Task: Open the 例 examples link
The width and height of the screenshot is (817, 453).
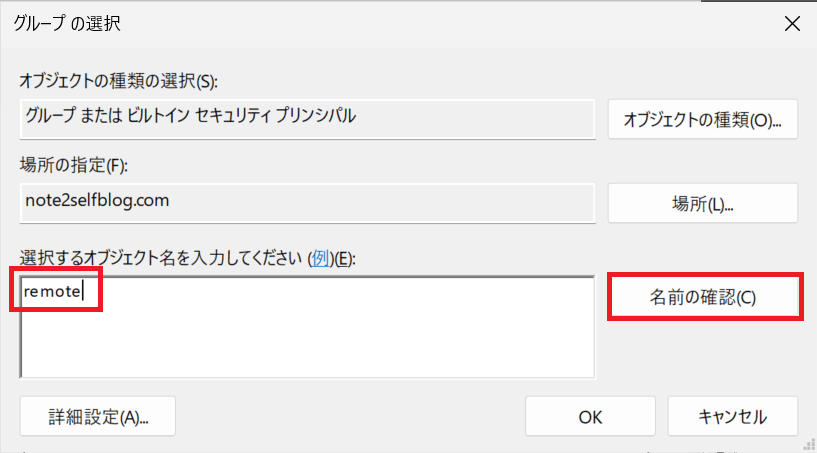Action: [321, 258]
